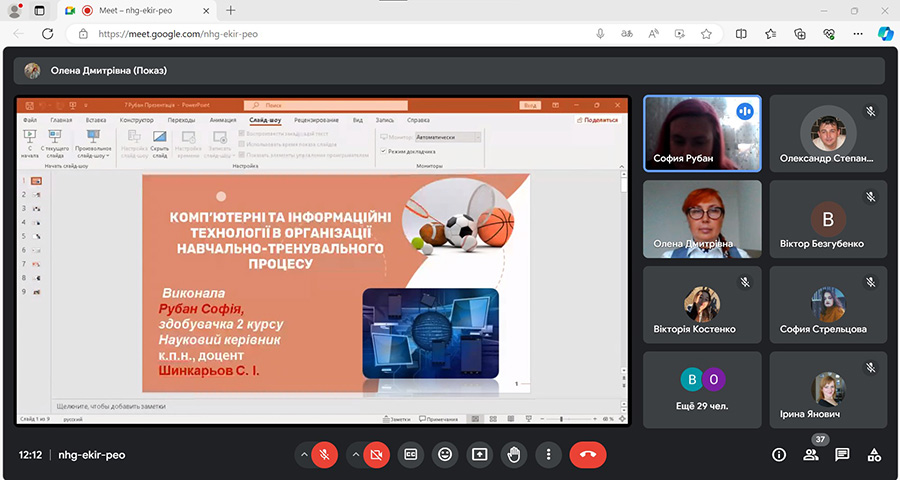Viewport: 900px width, 480px height.
Task: Open the three-dot more options menu
Action: coord(548,454)
